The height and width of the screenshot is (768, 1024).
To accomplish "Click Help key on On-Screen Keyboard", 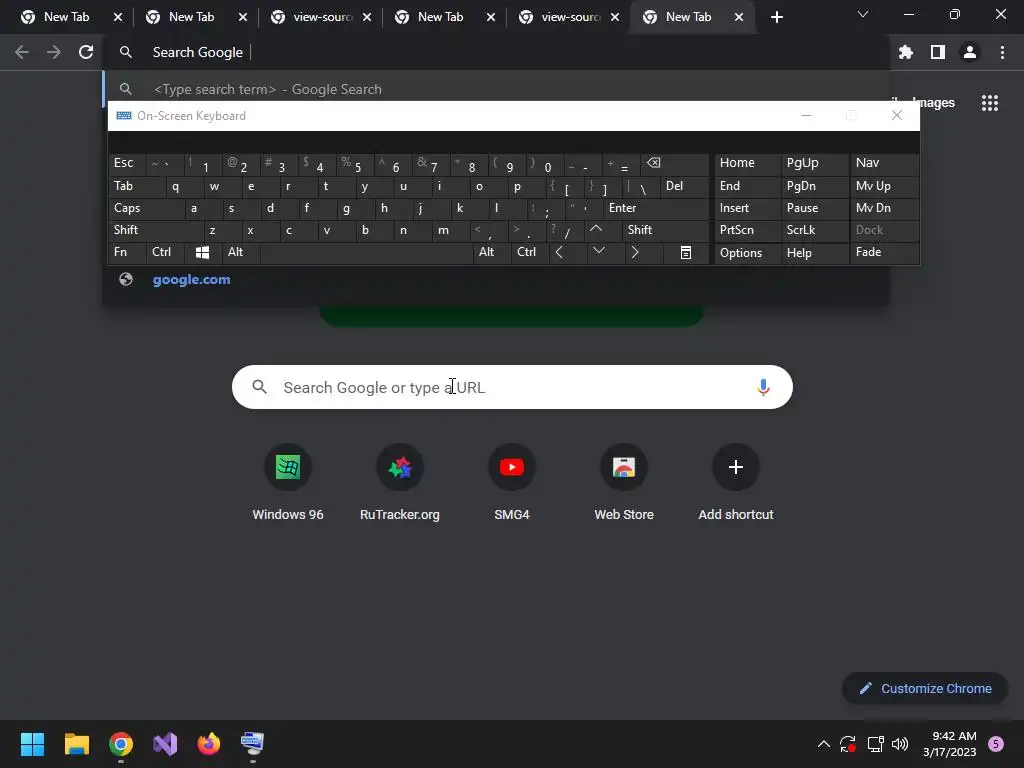I will pyautogui.click(x=814, y=253).
